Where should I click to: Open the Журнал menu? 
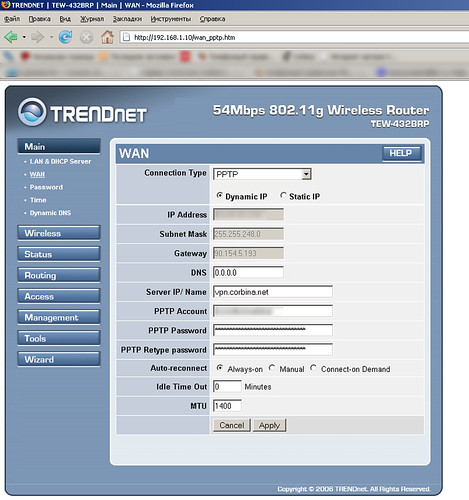click(92, 19)
